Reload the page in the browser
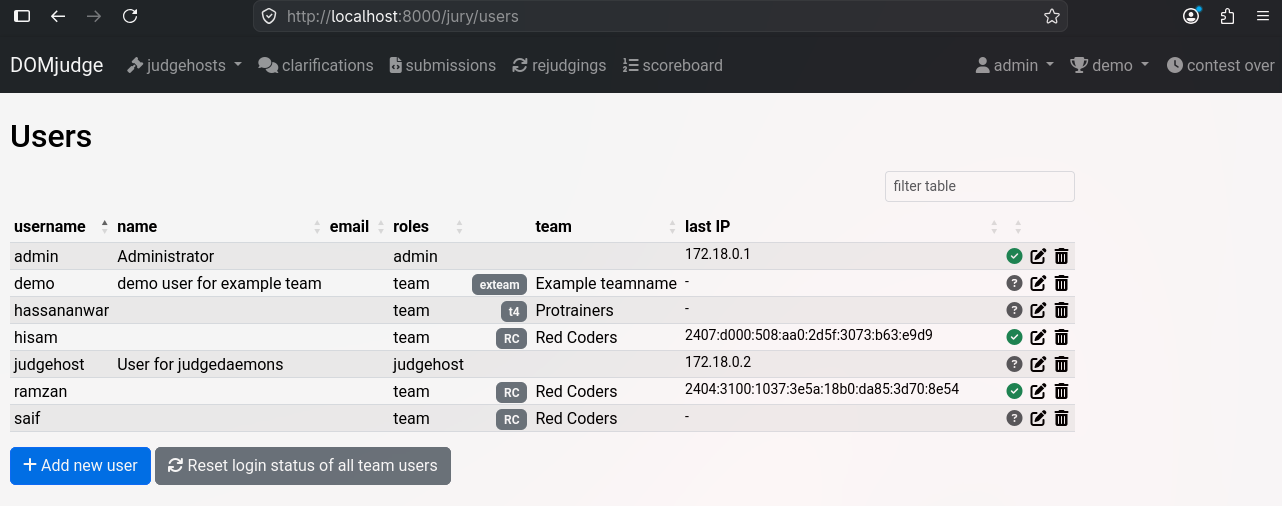The width and height of the screenshot is (1282, 506). [x=129, y=16]
